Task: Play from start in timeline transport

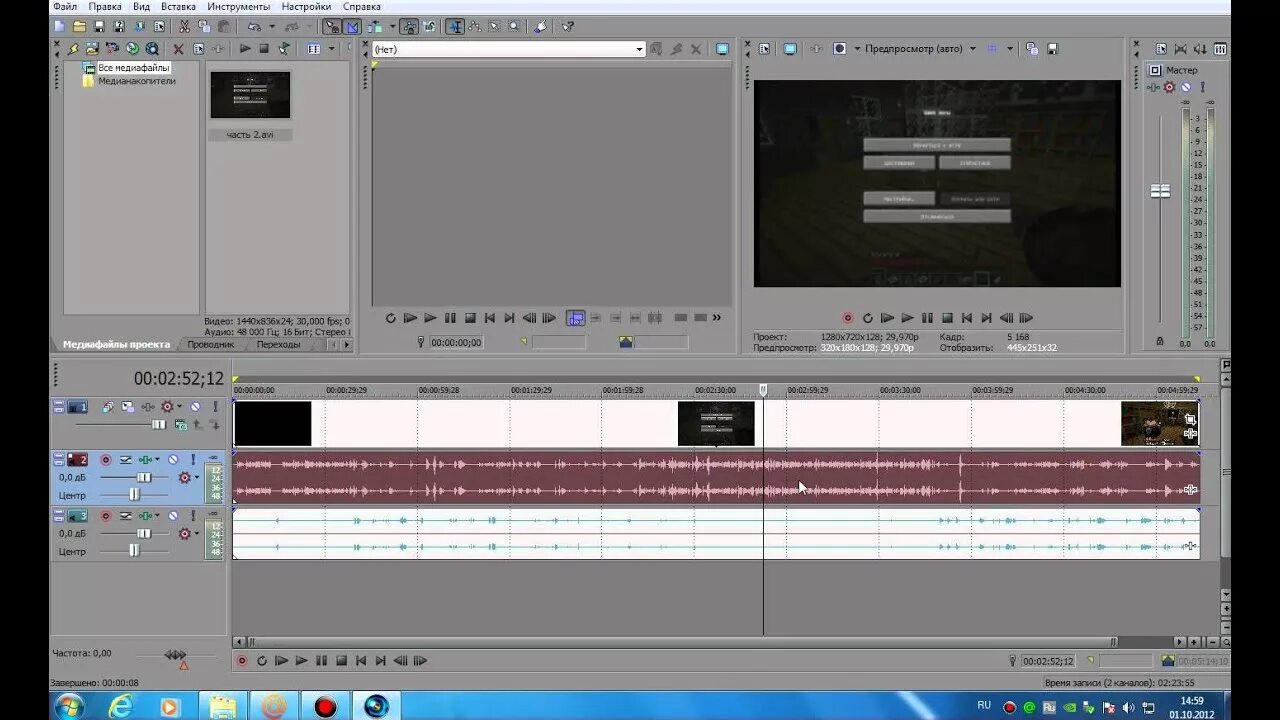Action: coord(281,661)
